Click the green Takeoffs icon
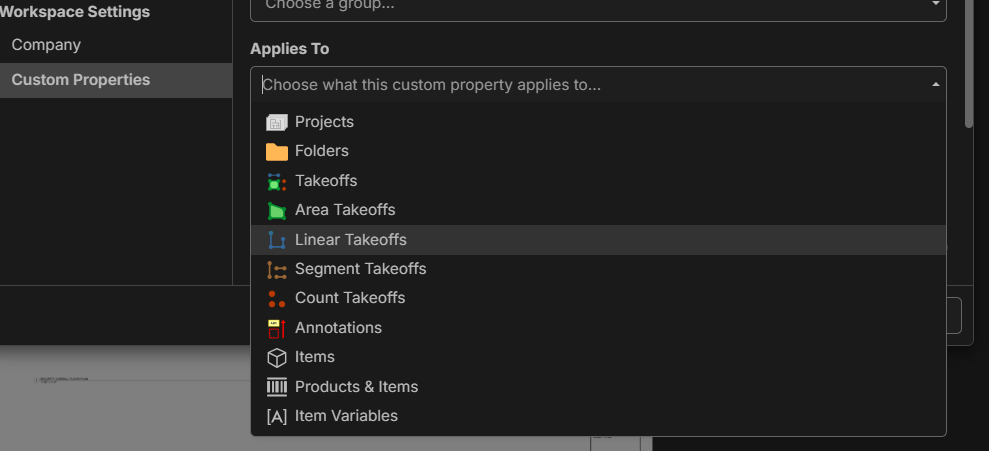Image resolution: width=989 pixels, height=451 pixels. tap(277, 181)
